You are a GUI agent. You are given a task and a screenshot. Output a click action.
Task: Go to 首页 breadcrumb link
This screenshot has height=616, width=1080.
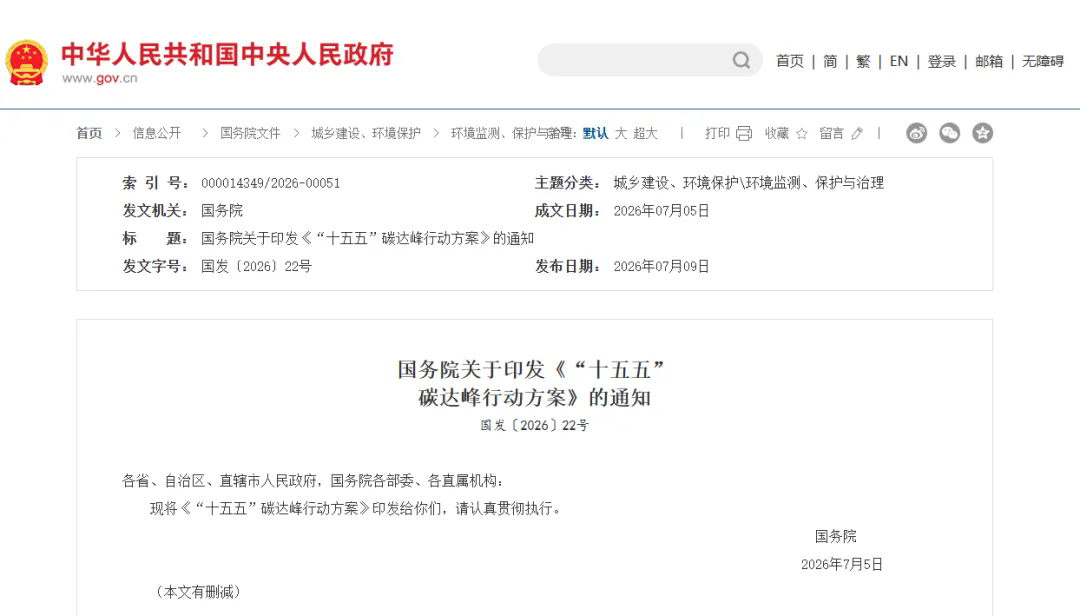89,133
